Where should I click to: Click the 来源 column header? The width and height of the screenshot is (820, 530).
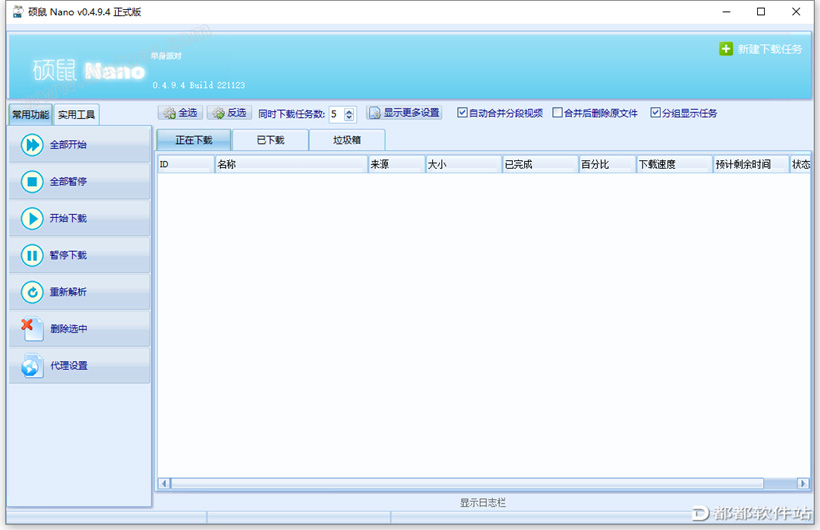click(x=396, y=164)
